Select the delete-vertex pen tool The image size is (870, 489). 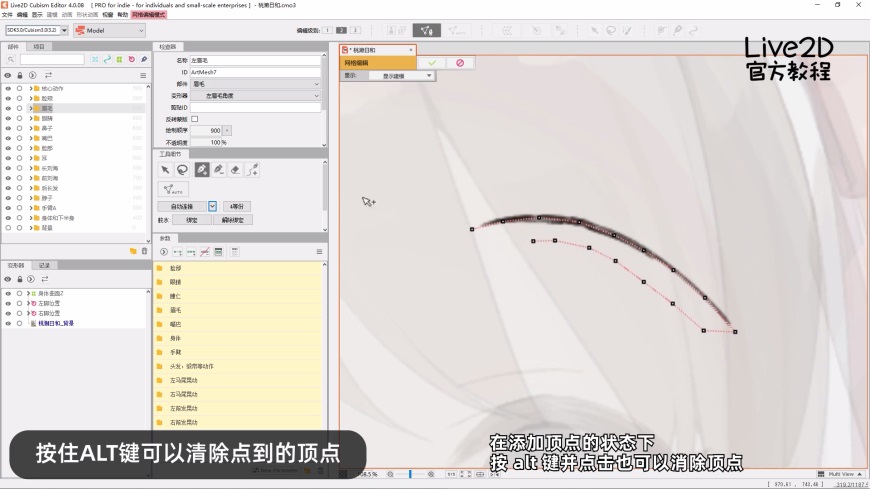click(x=219, y=170)
